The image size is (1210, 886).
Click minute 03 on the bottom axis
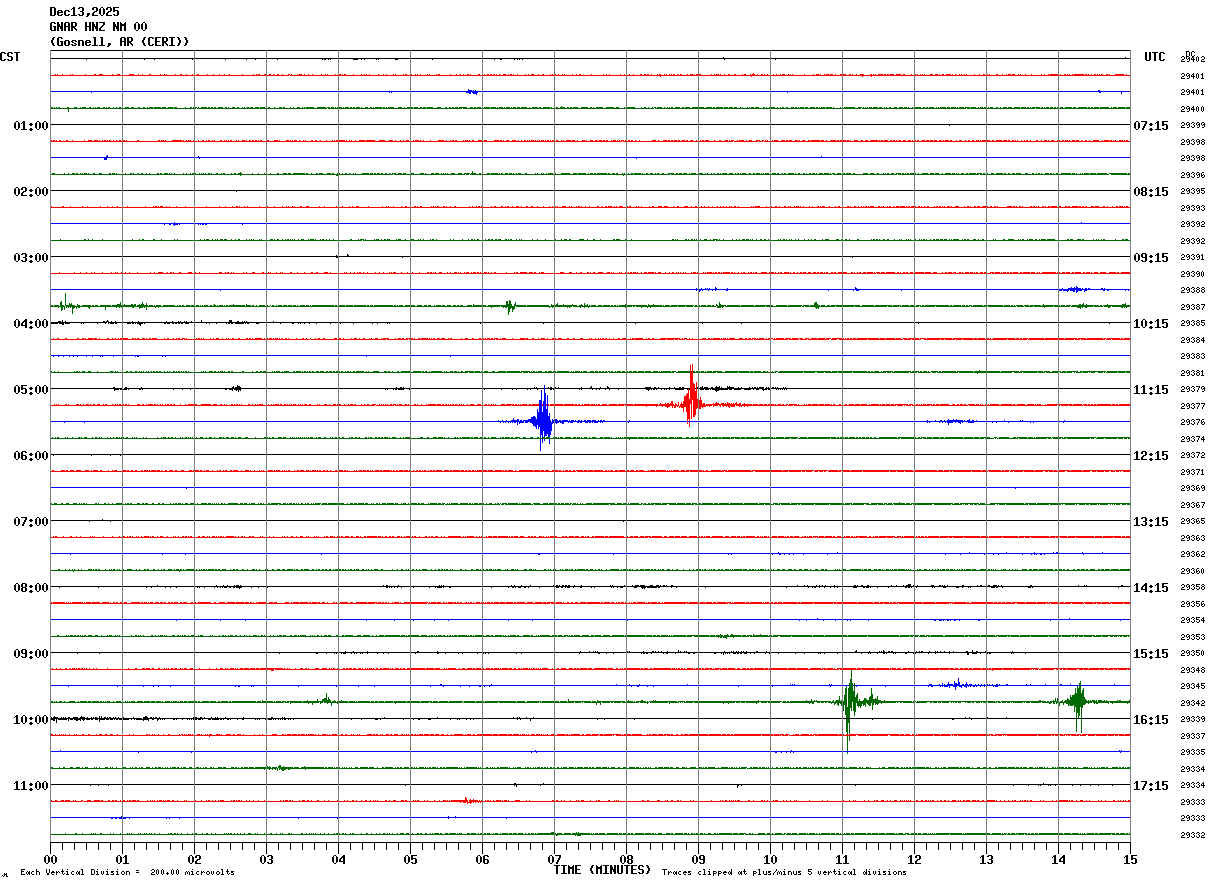(266, 859)
